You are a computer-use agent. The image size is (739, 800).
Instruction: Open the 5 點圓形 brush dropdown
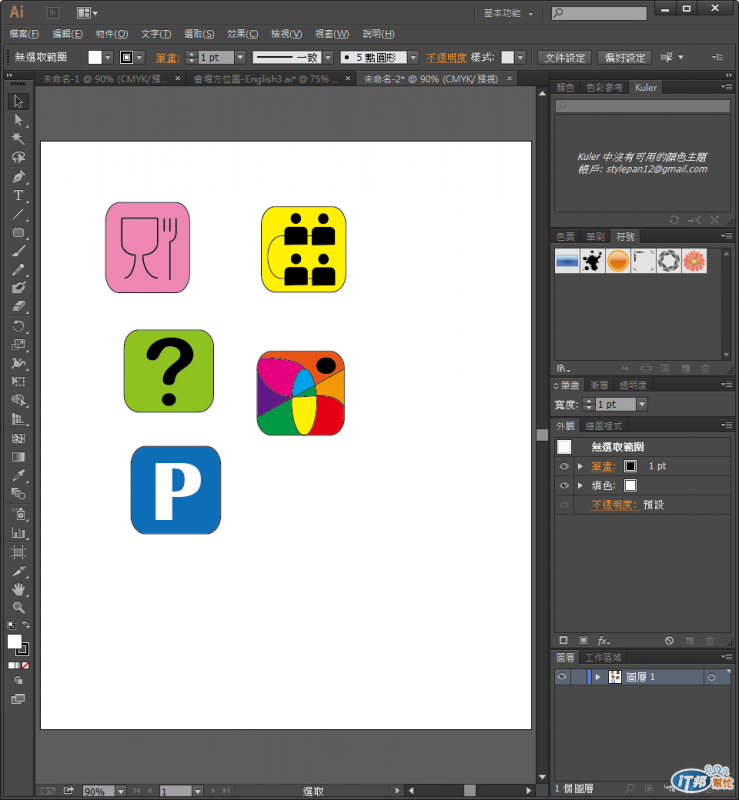414,58
